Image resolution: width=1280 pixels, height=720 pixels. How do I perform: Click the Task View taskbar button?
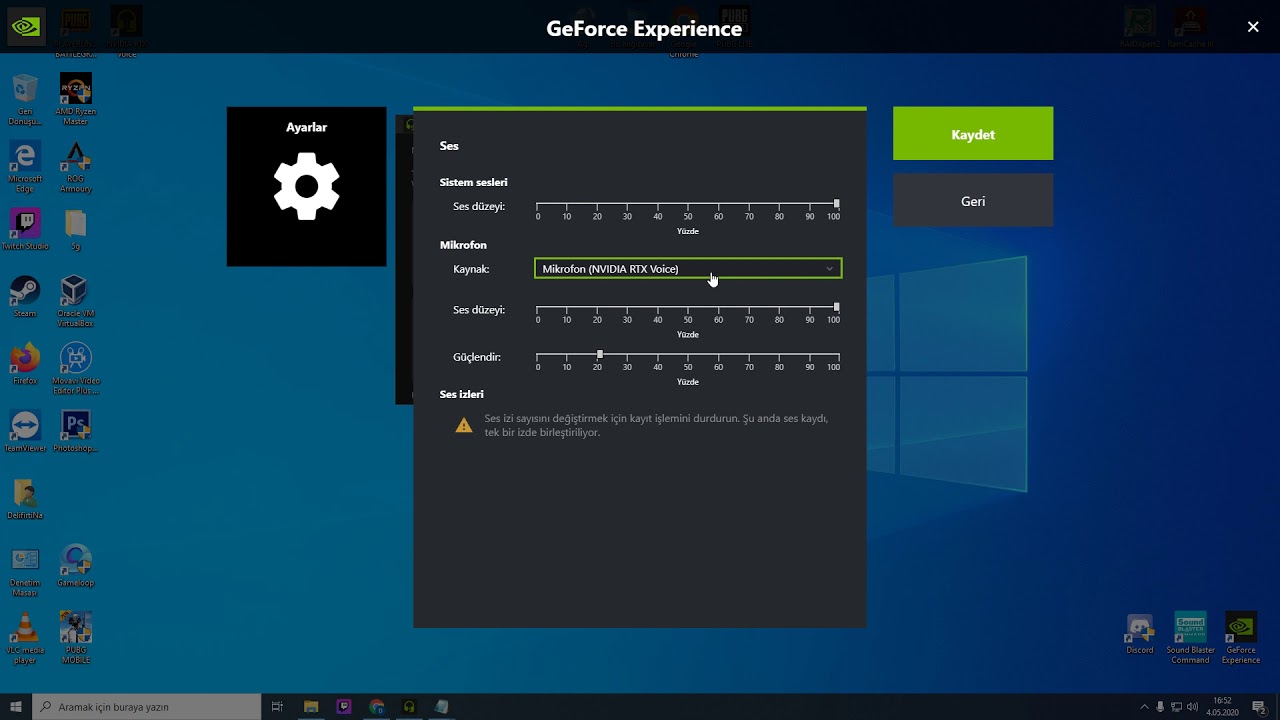pyautogui.click(x=277, y=707)
